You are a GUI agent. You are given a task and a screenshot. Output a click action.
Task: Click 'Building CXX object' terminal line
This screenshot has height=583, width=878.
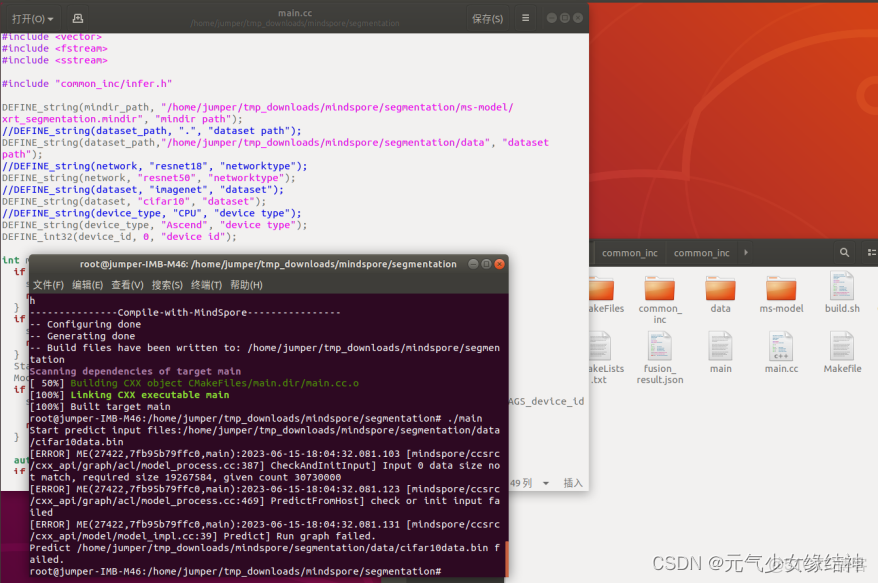coord(194,383)
